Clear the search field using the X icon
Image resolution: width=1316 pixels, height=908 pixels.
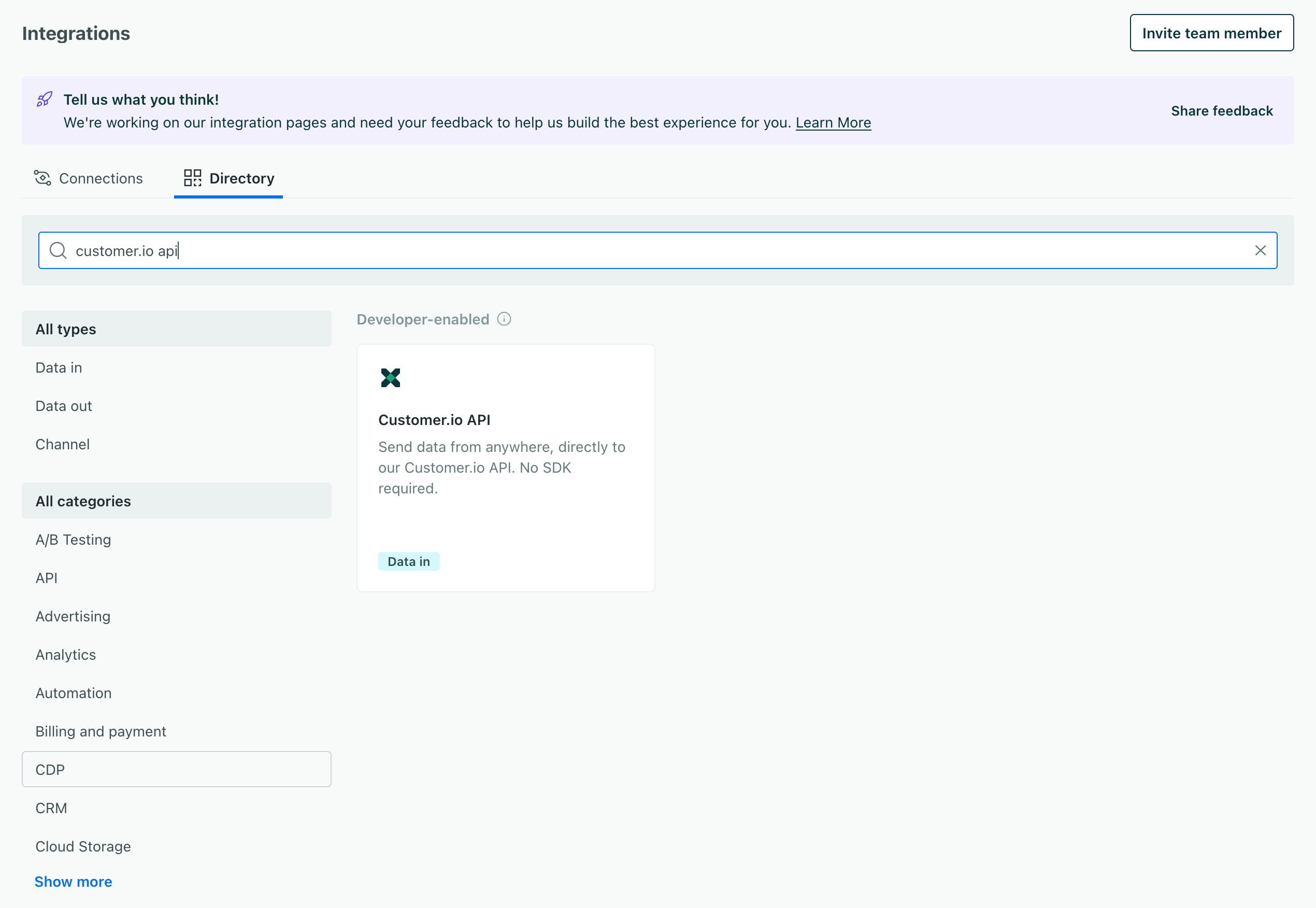1260,250
